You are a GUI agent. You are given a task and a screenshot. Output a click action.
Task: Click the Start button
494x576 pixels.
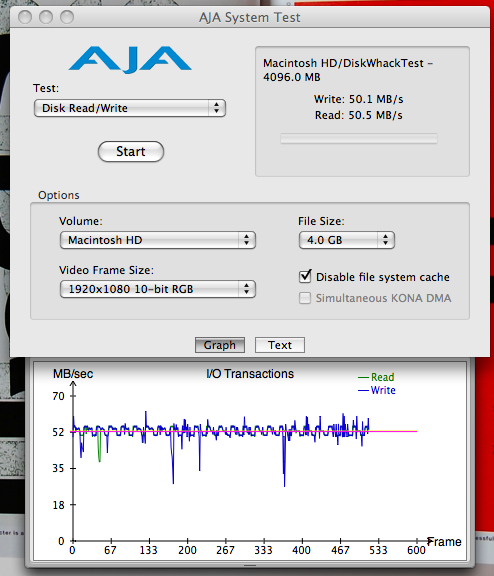click(x=131, y=151)
